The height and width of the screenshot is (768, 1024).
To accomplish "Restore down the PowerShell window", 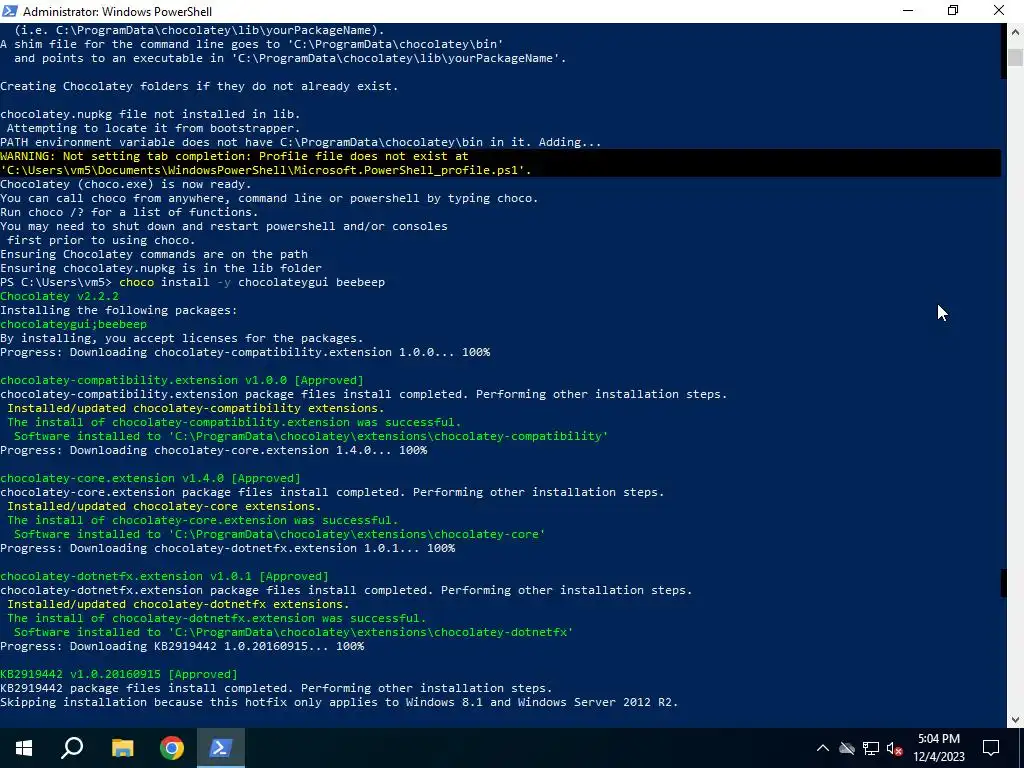I will point(953,10).
